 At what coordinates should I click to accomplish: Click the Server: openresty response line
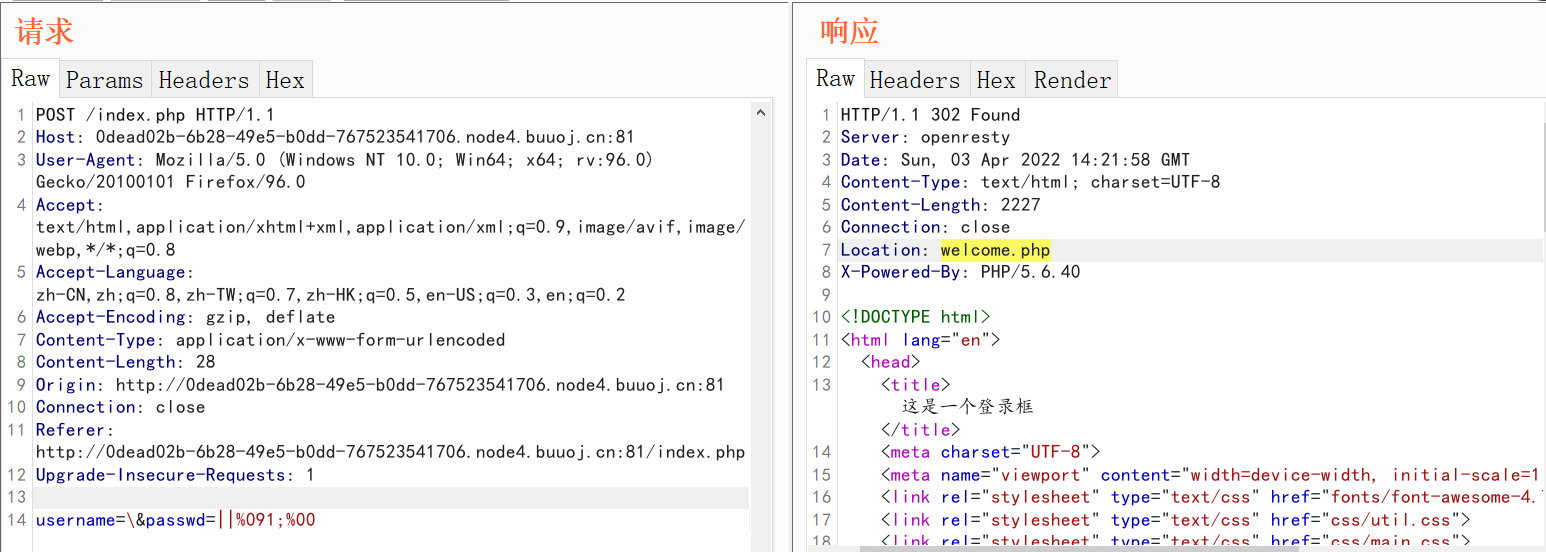925,137
